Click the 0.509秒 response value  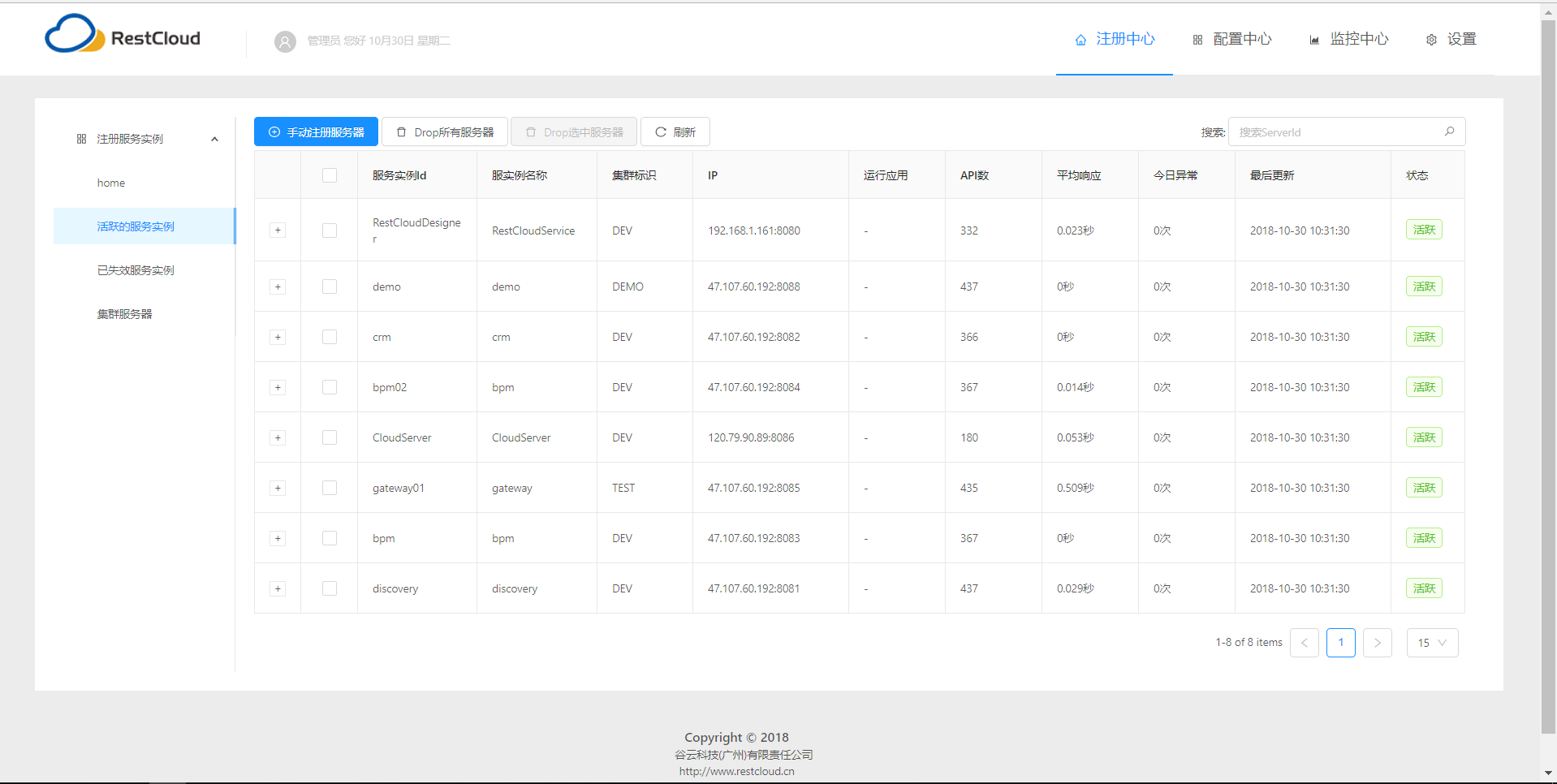(x=1075, y=488)
